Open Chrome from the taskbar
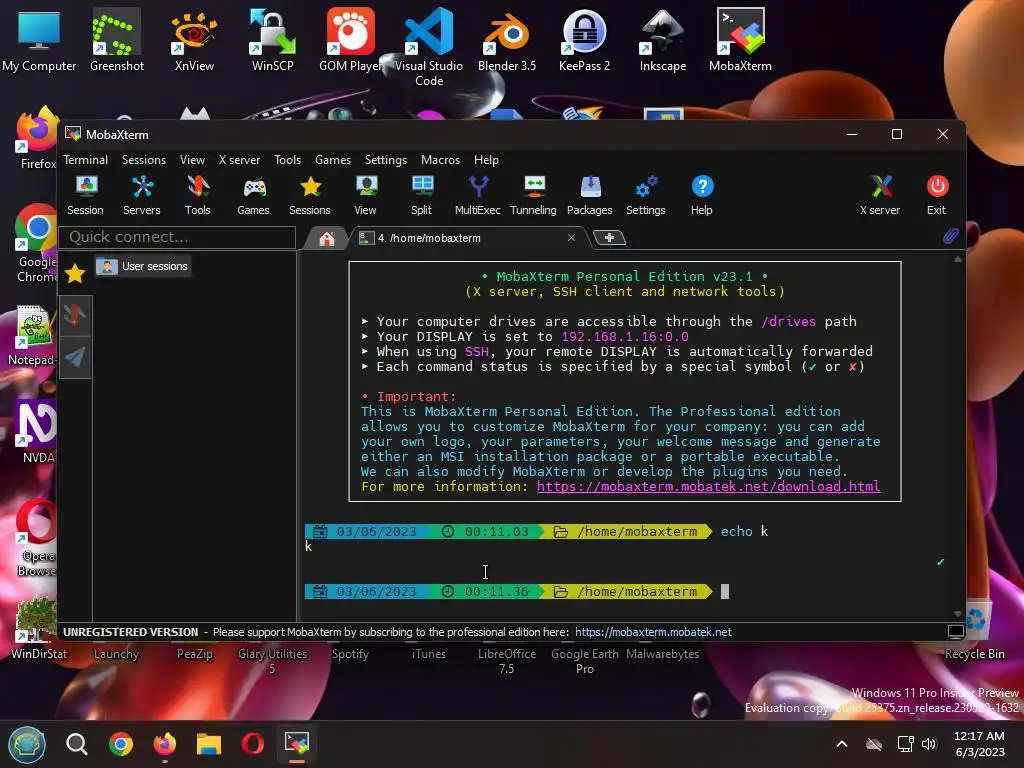Screen dimensions: 1024x768 tap(121, 744)
